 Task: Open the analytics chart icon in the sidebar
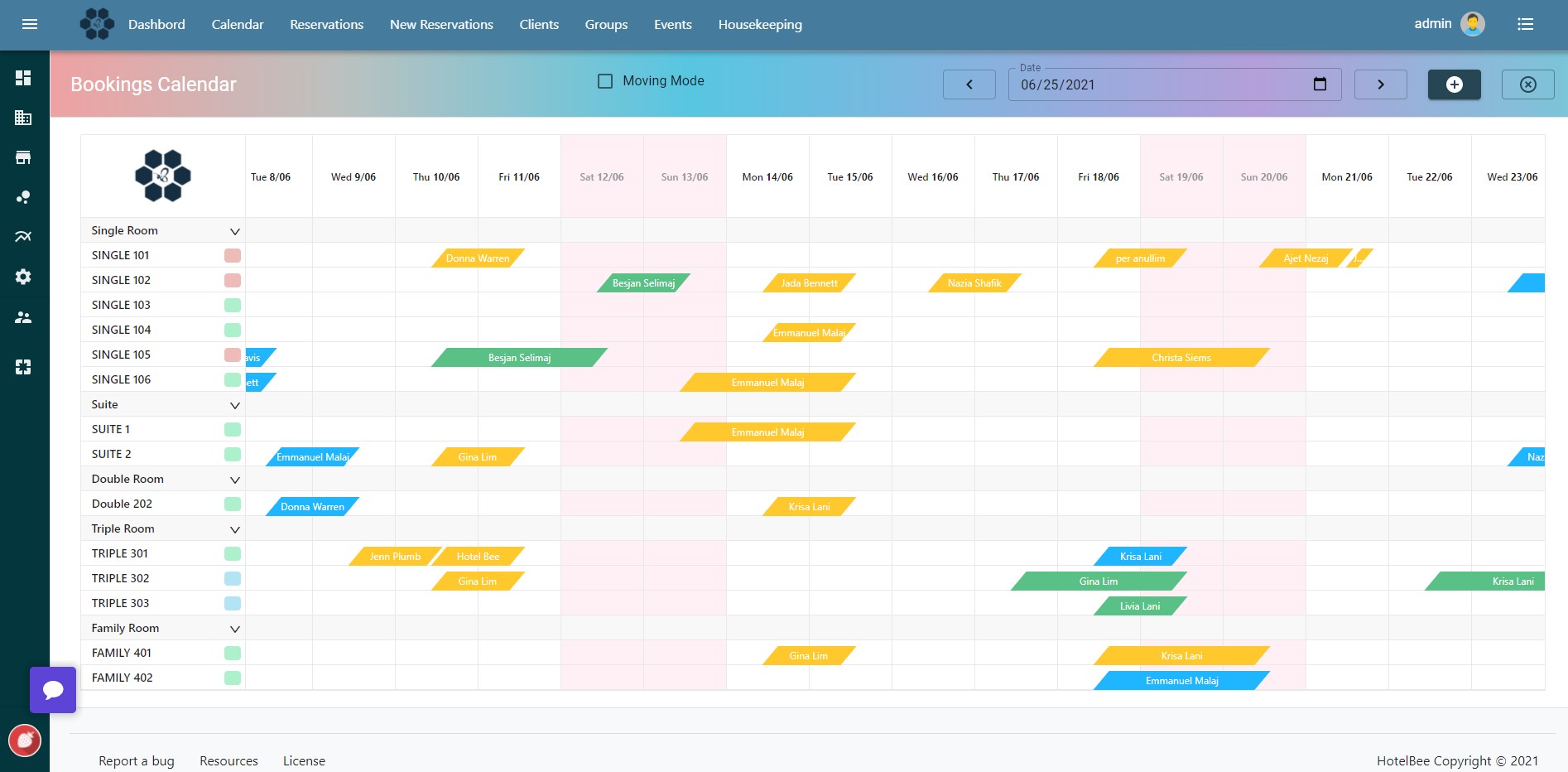pyautogui.click(x=22, y=236)
